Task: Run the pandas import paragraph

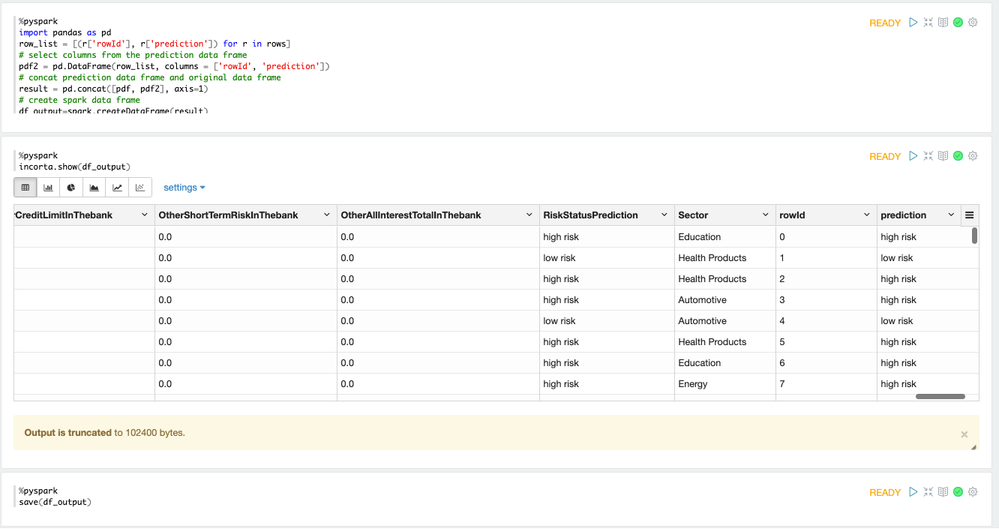Action: 913,22
